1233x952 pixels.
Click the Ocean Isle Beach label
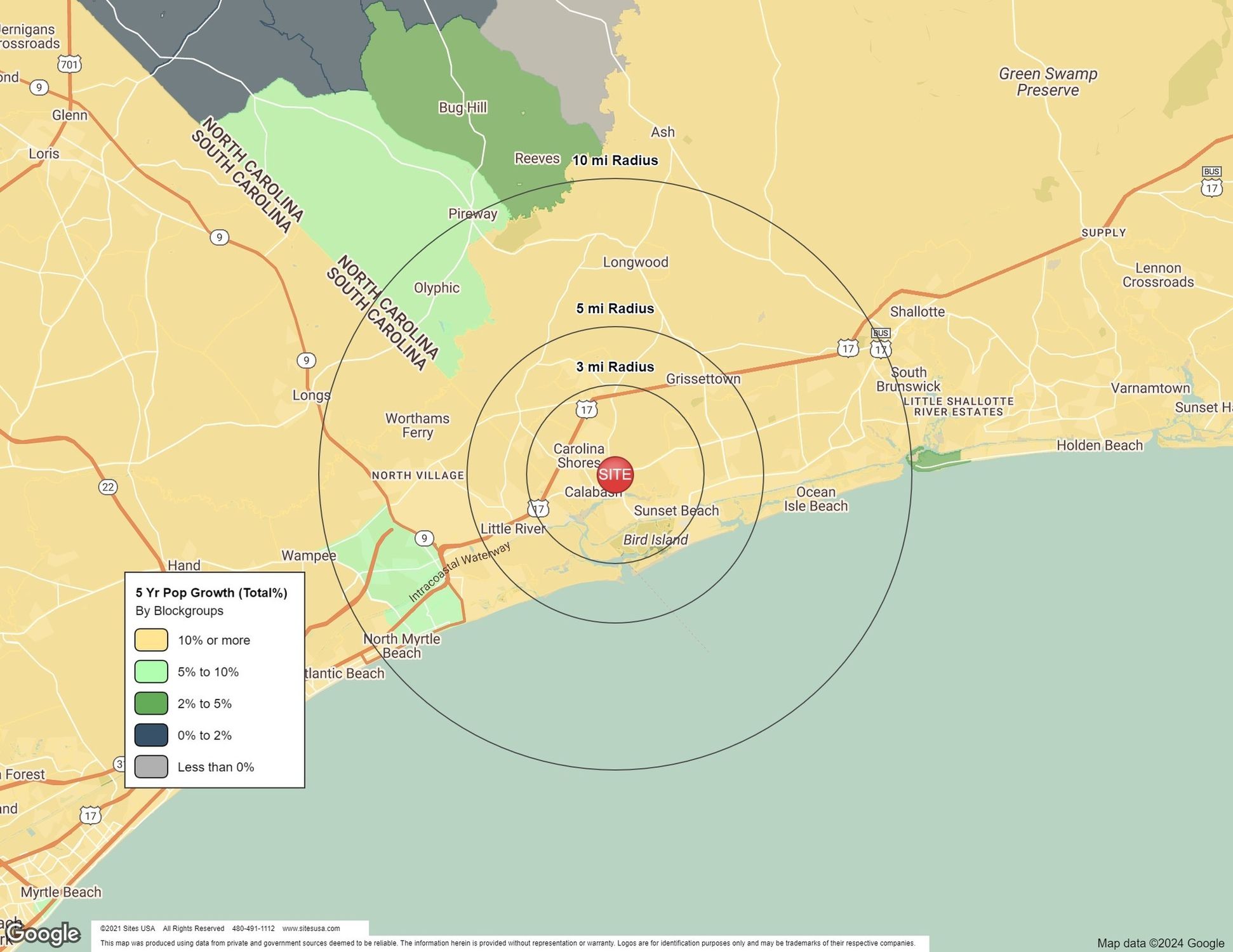815,499
